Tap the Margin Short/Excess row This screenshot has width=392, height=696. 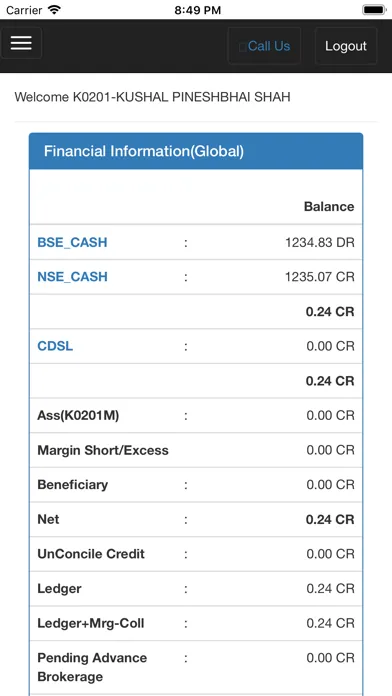tap(196, 450)
